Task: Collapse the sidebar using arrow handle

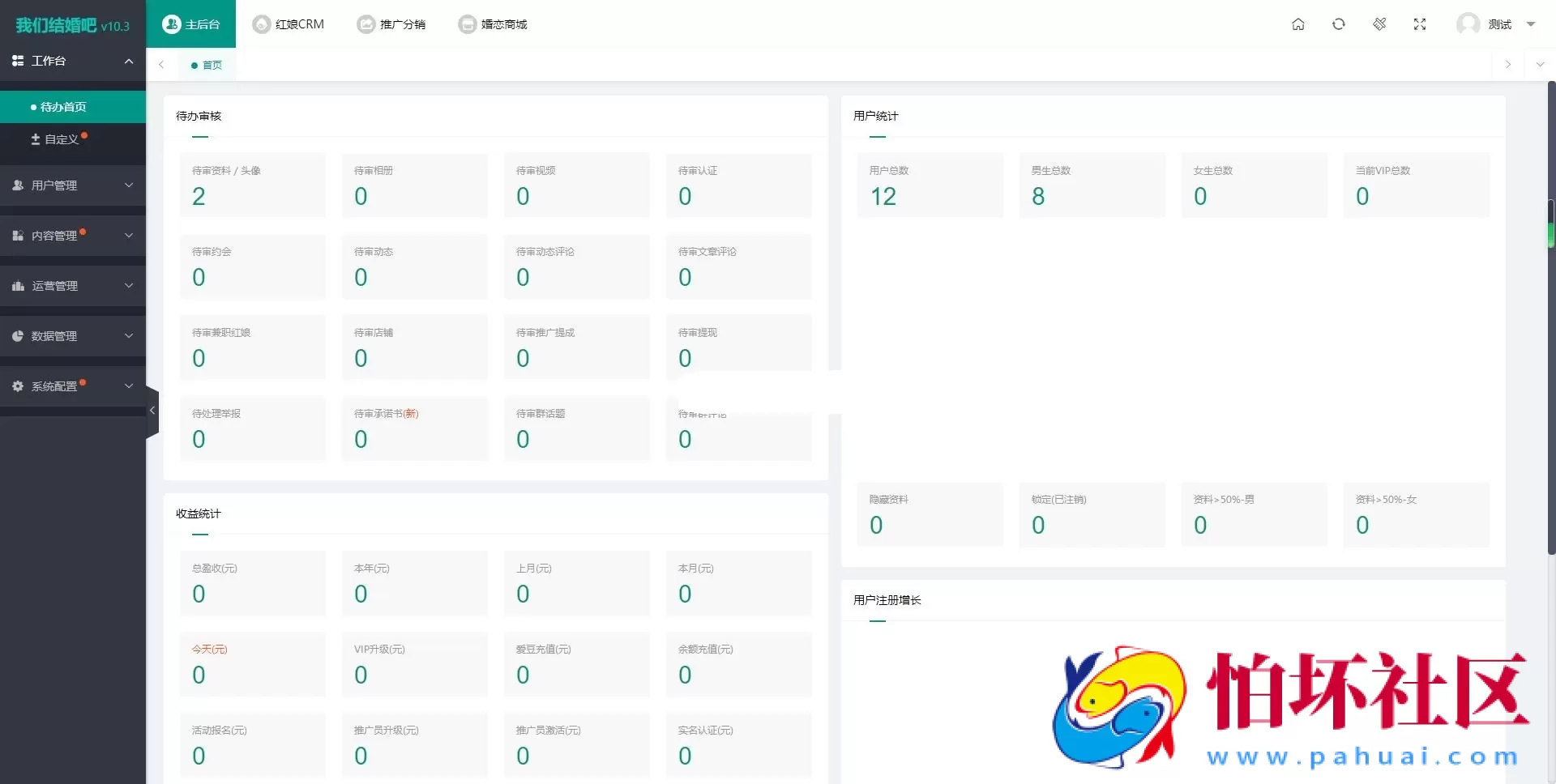Action: (x=152, y=411)
